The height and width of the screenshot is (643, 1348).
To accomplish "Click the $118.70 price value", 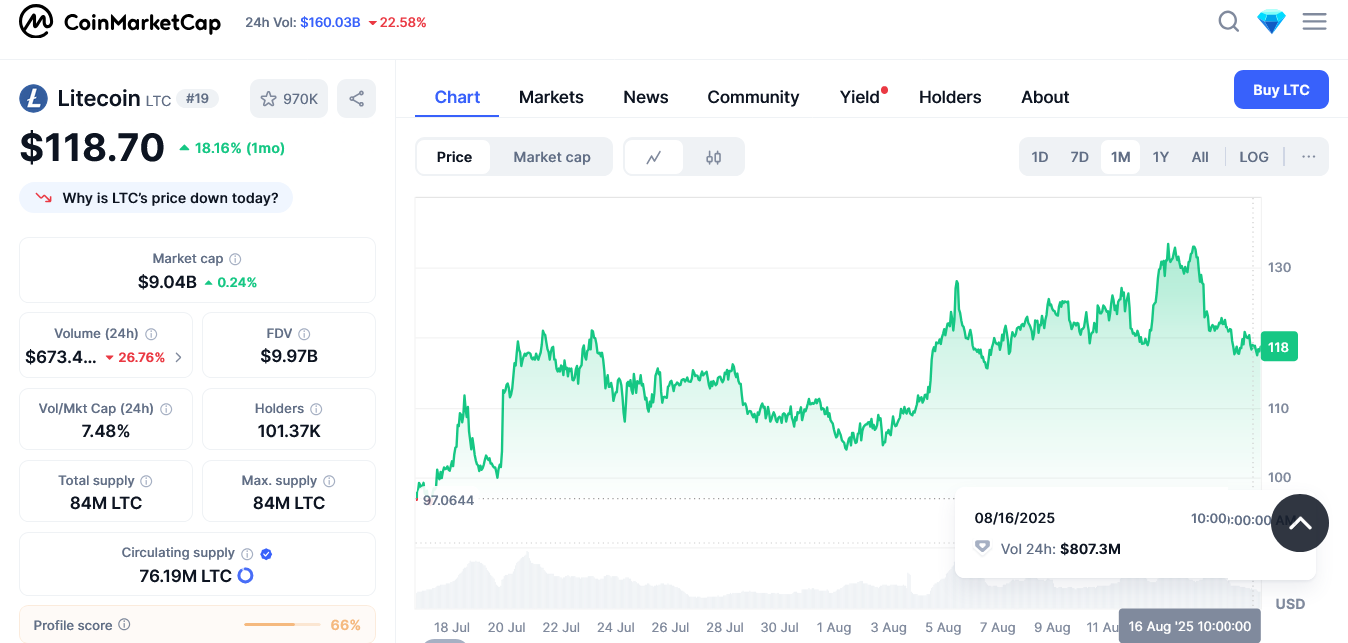I will (92, 148).
